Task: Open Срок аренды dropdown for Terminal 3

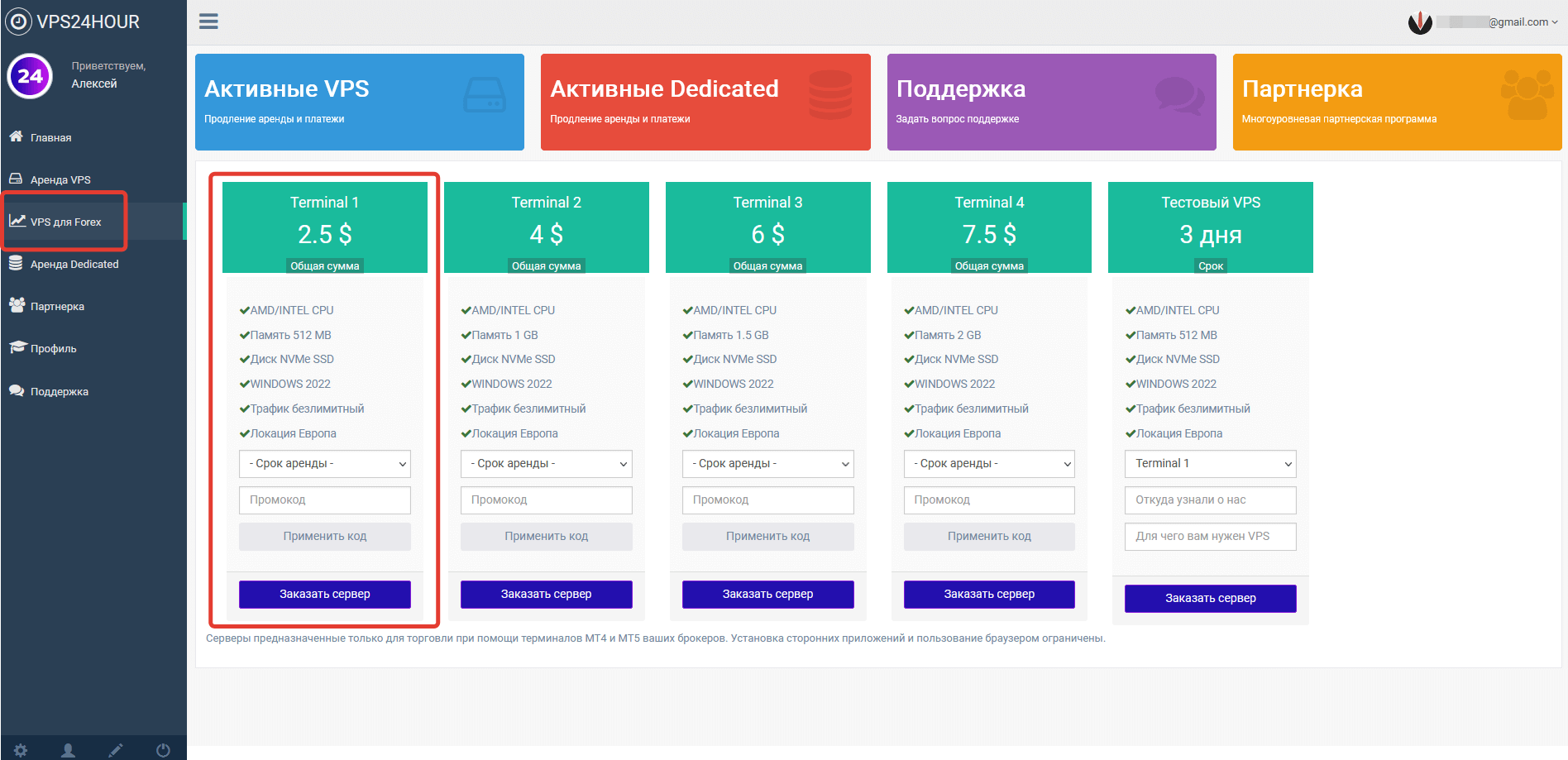Action: pyautogui.click(x=768, y=464)
